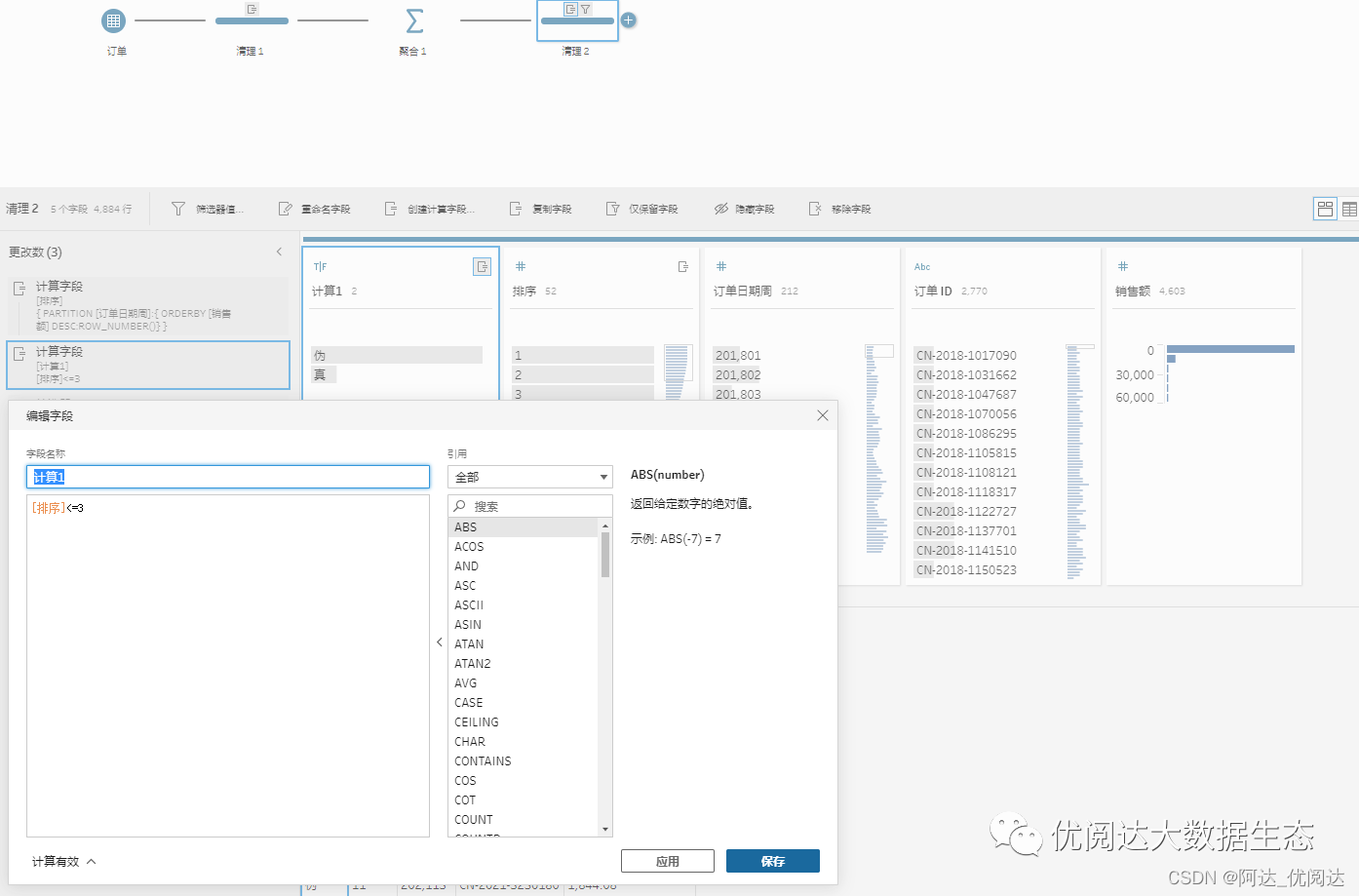Select value 伪 in 计算1 card
This screenshot has height=896, width=1359.
397,355
